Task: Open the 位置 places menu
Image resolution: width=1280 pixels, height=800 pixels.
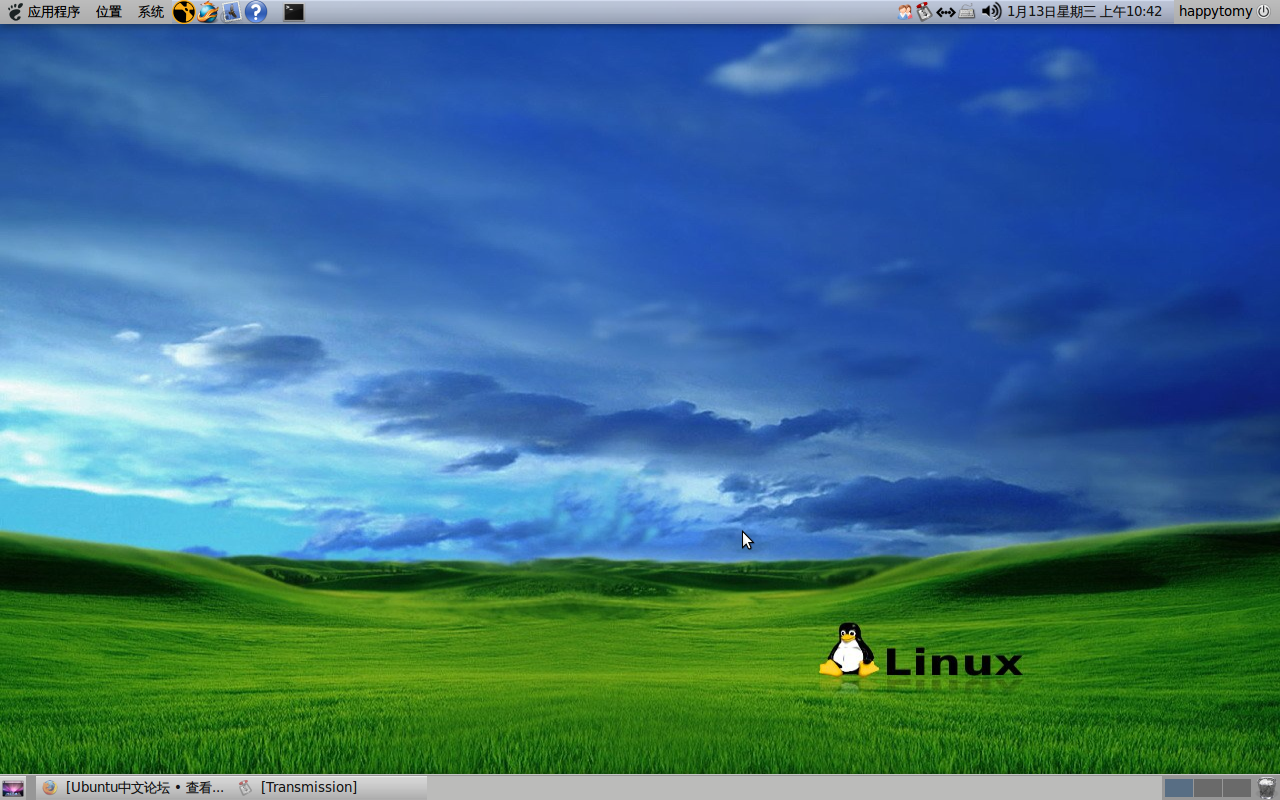Action: [x=109, y=12]
